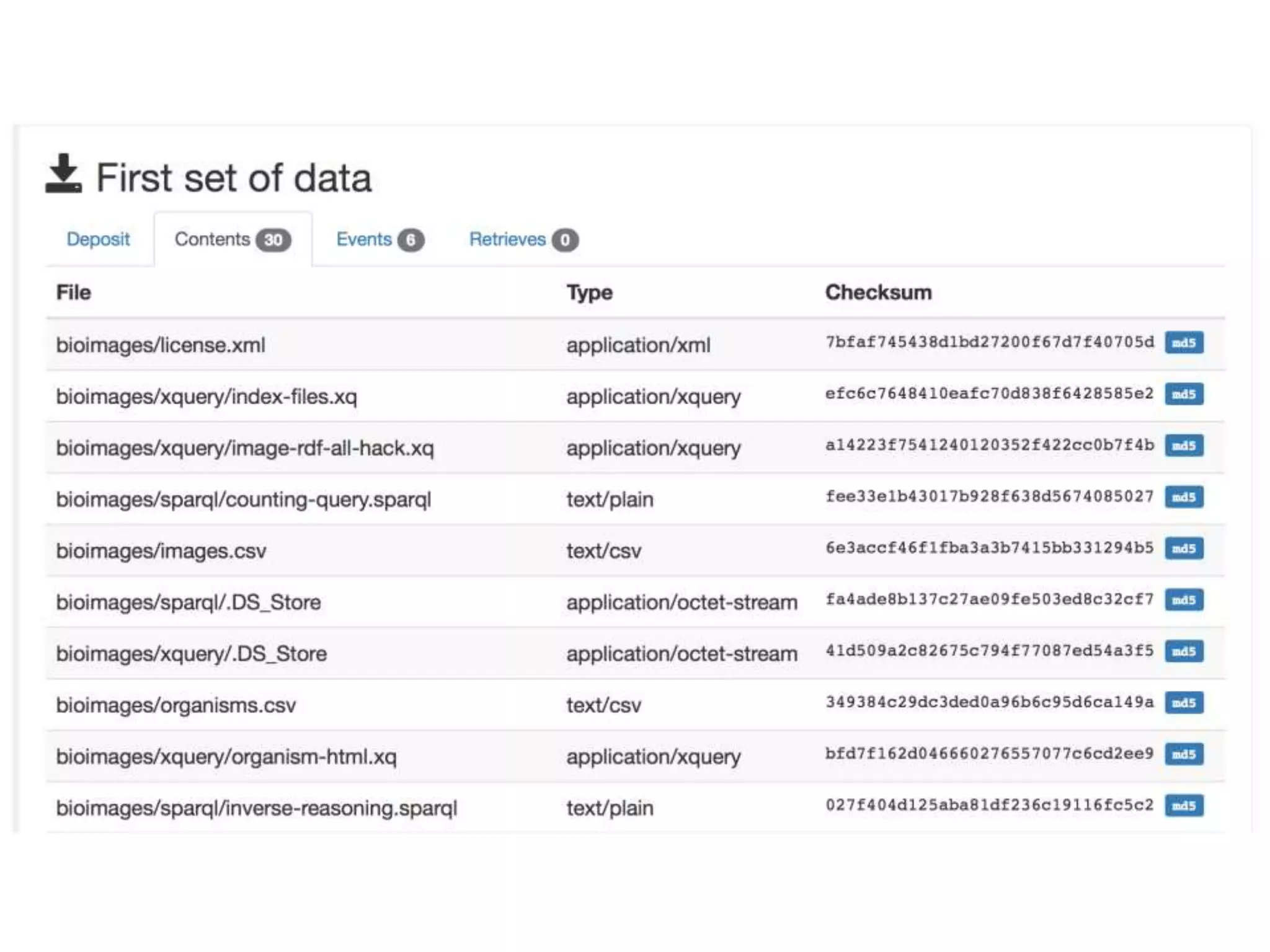This screenshot has width=1270, height=952.
Task: Click the Checksum column header
Action: click(878, 293)
